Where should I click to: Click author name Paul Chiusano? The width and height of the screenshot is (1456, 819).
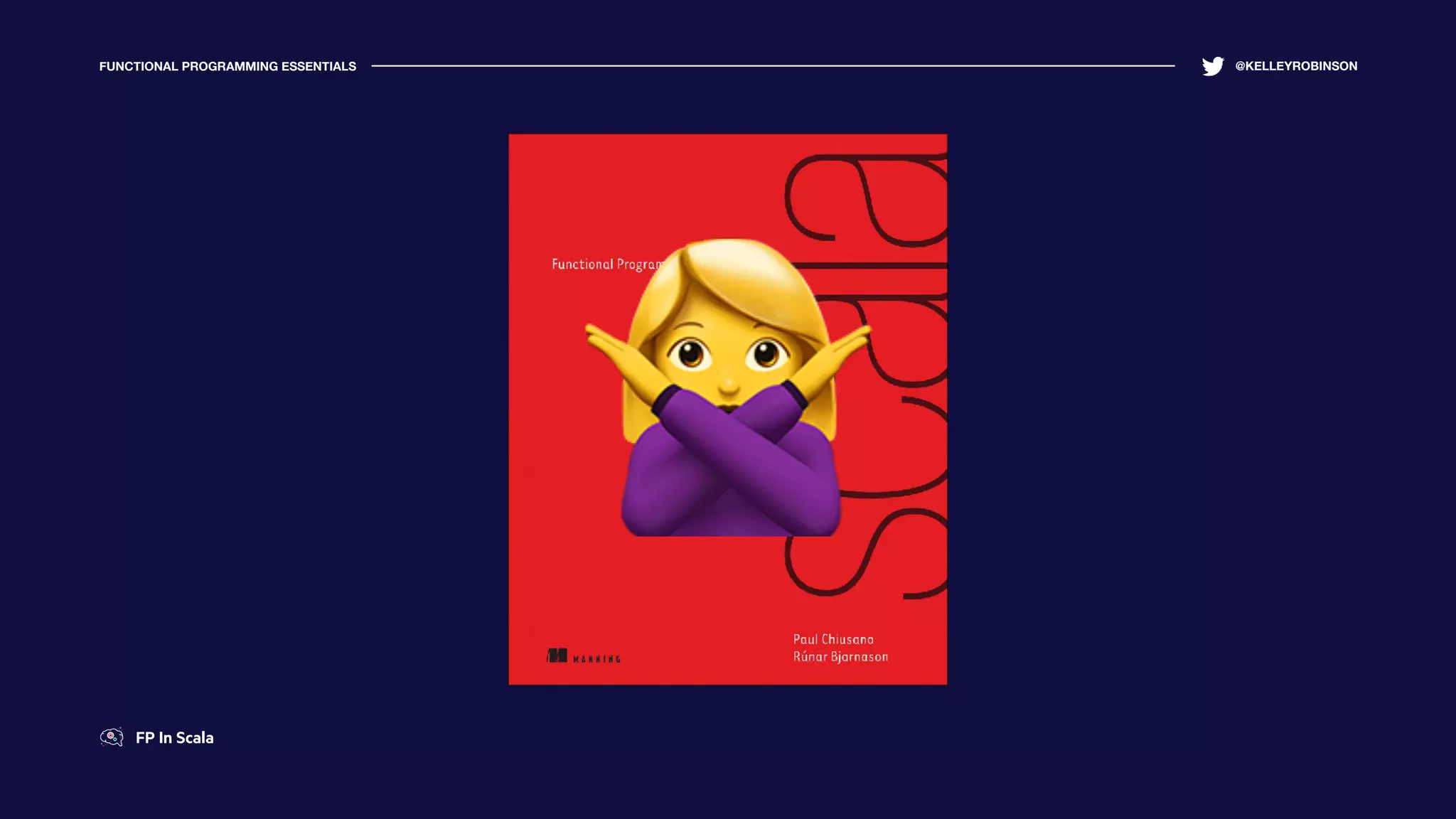pos(833,639)
